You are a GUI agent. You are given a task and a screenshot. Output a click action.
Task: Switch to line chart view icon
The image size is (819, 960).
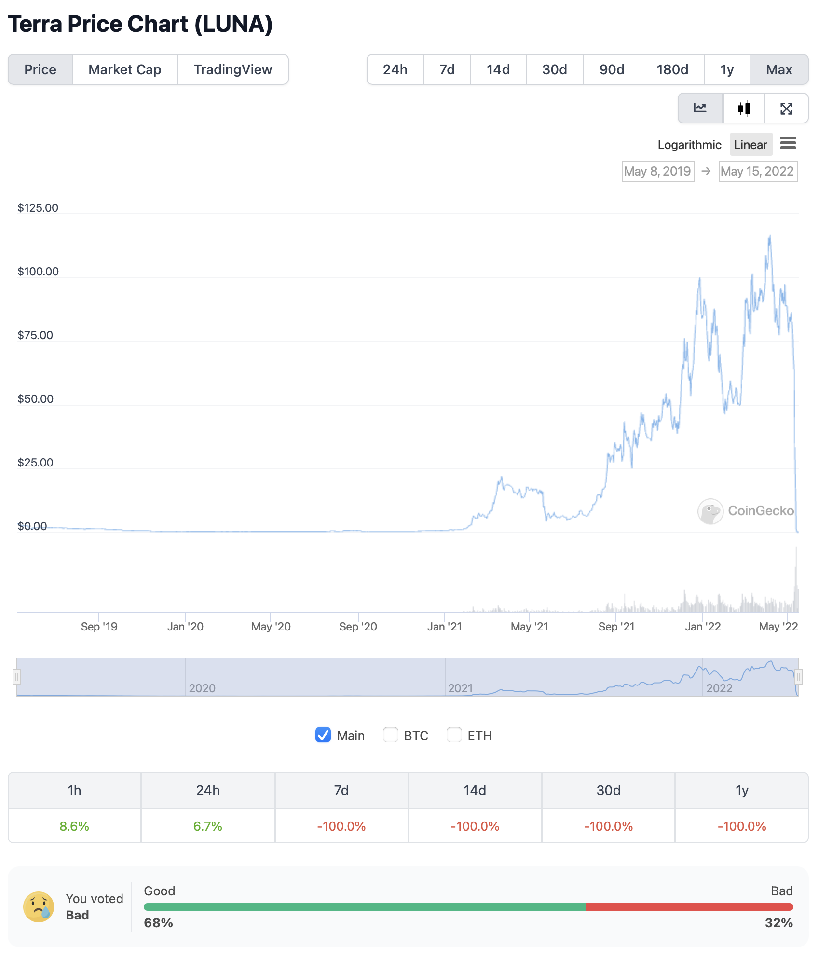tap(700, 109)
